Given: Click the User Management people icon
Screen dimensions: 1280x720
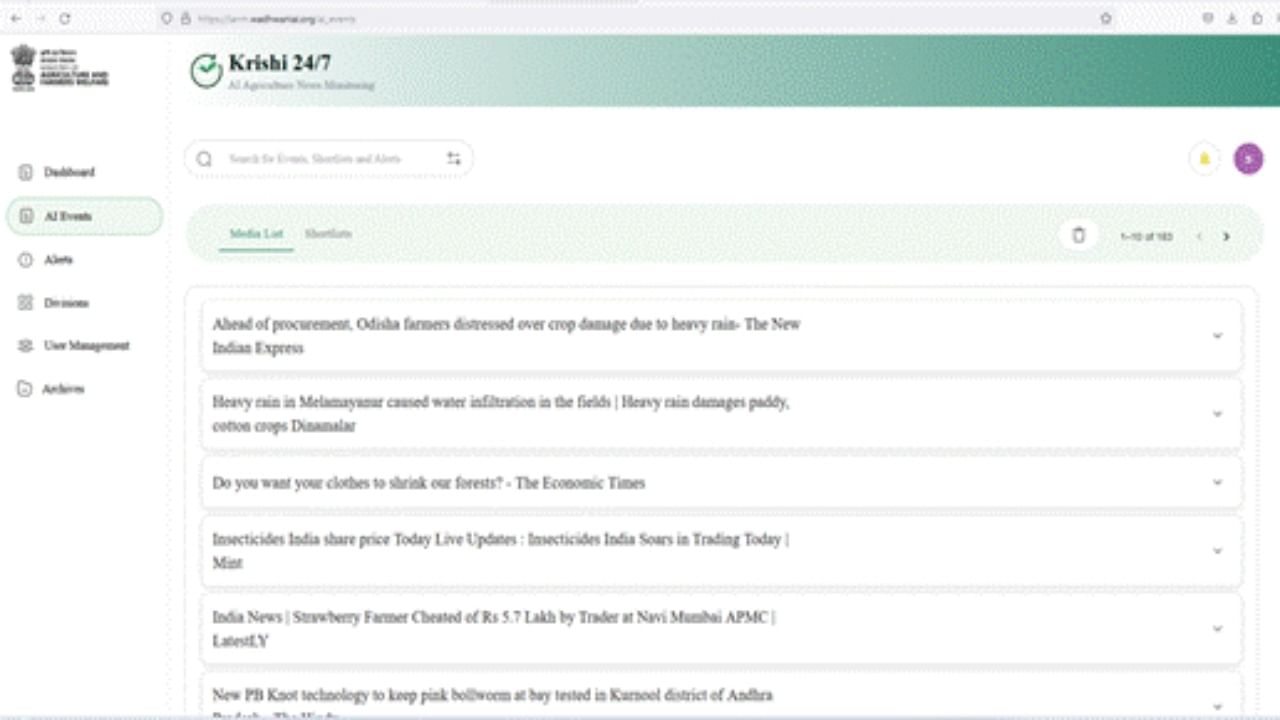Looking at the screenshot, I should (26, 346).
